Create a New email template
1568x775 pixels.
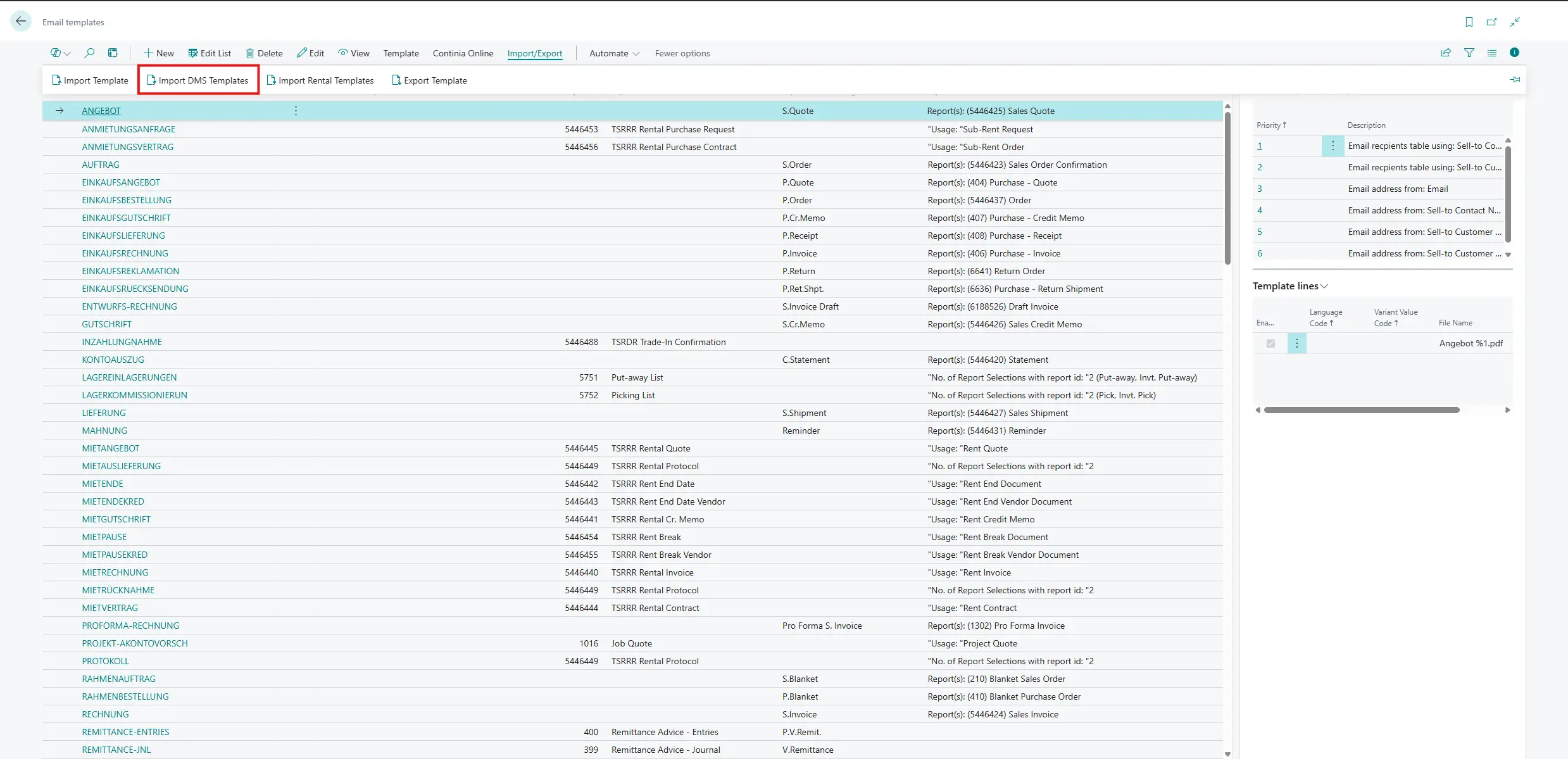(158, 53)
